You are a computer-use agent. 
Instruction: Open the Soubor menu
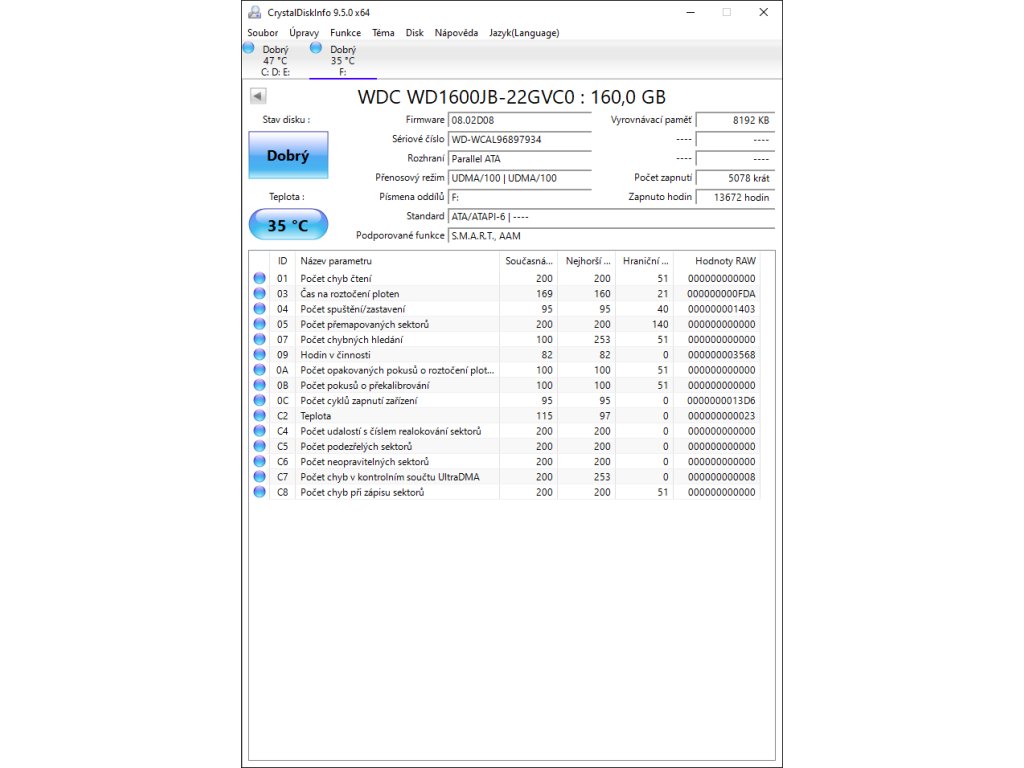pos(263,33)
